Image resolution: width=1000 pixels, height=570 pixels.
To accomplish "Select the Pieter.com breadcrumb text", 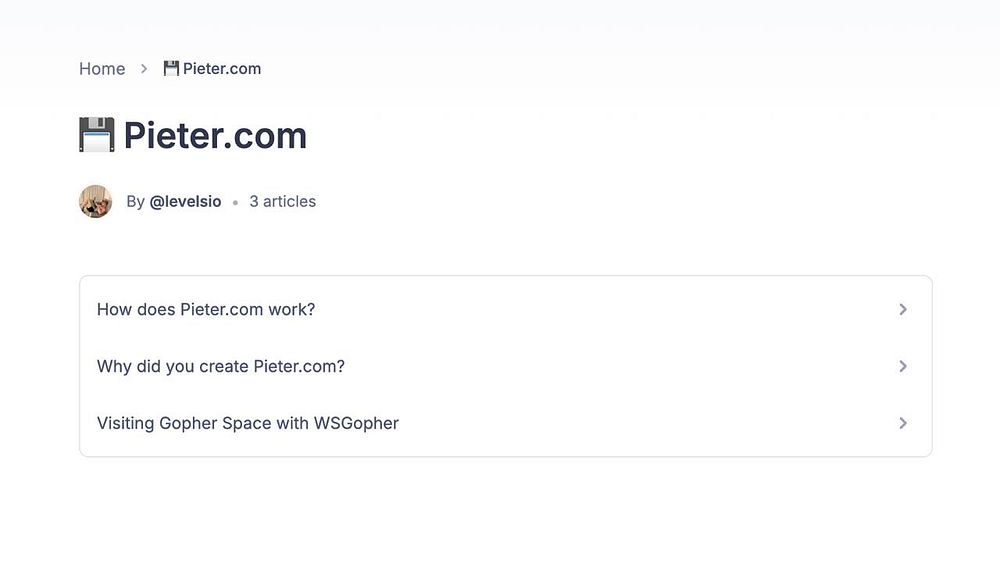I will pos(222,69).
